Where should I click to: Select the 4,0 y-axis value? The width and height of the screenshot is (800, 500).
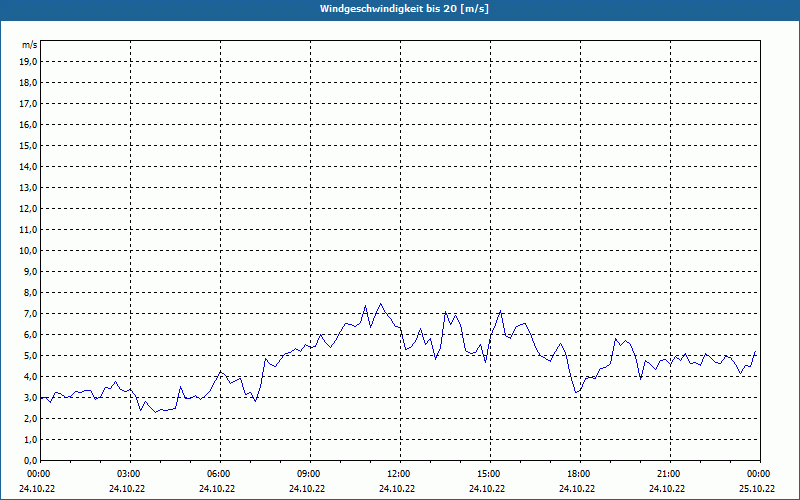(x=30, y=377)
